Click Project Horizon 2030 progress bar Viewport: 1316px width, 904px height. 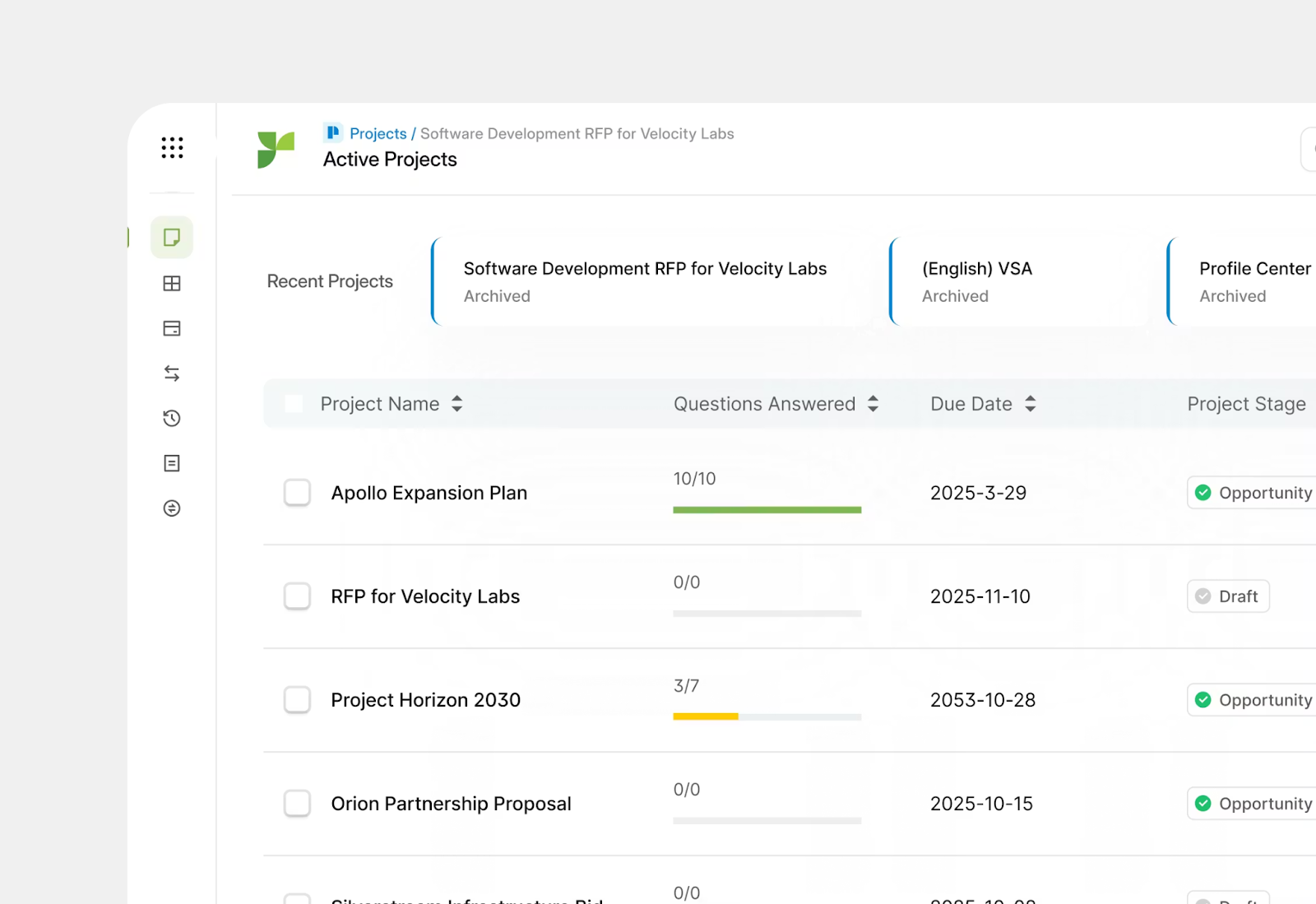(x=767, y=716)
